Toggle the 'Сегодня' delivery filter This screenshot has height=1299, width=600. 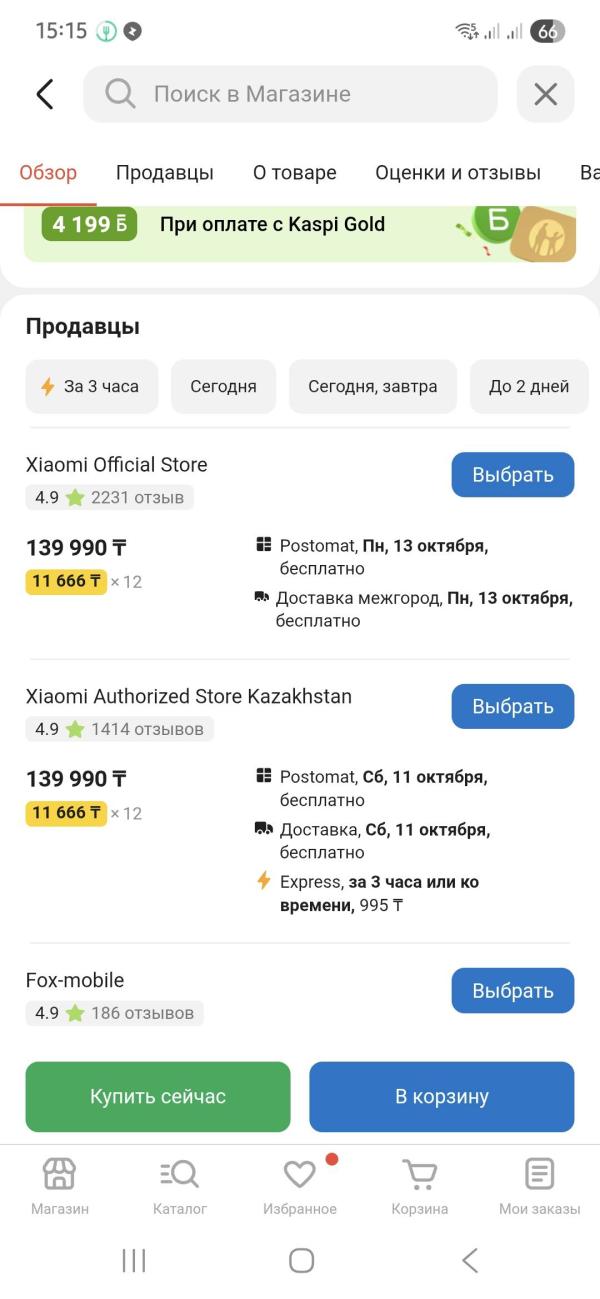tap(223, 386)
